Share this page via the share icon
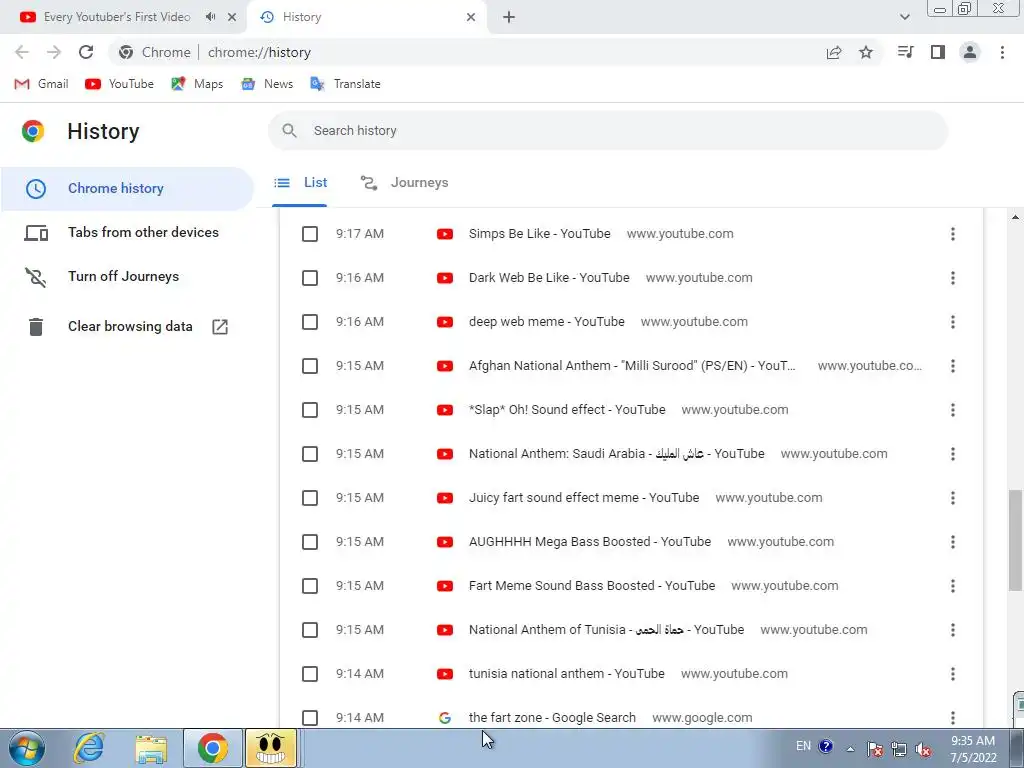The image size is (1024, 768). tap(833, 52)
